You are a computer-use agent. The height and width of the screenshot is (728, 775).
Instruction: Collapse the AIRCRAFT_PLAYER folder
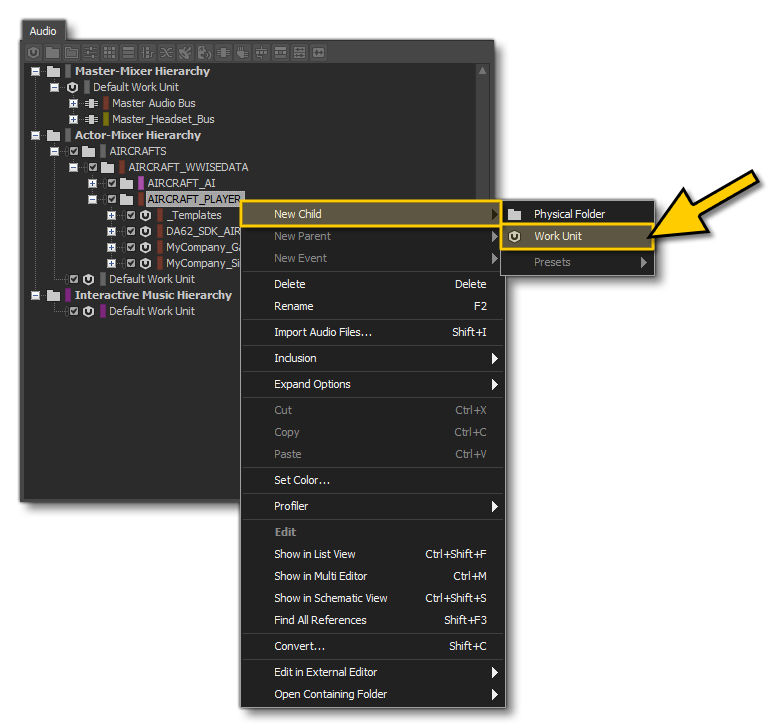click(92, 199)
